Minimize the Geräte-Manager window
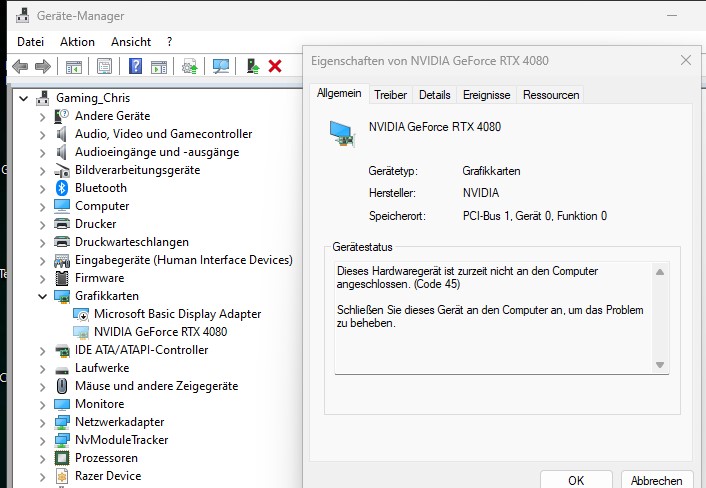 tap(672, 15)
